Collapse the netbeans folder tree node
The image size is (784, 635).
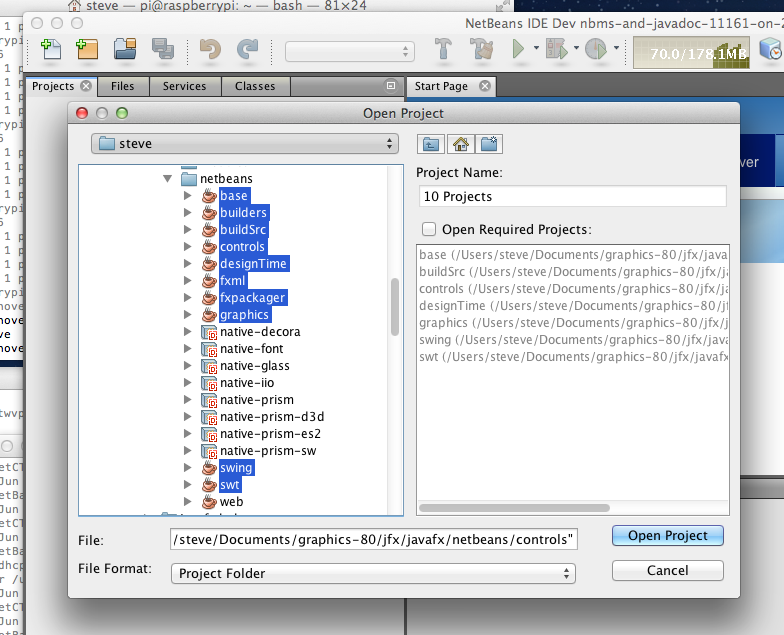tap(167, 179)
